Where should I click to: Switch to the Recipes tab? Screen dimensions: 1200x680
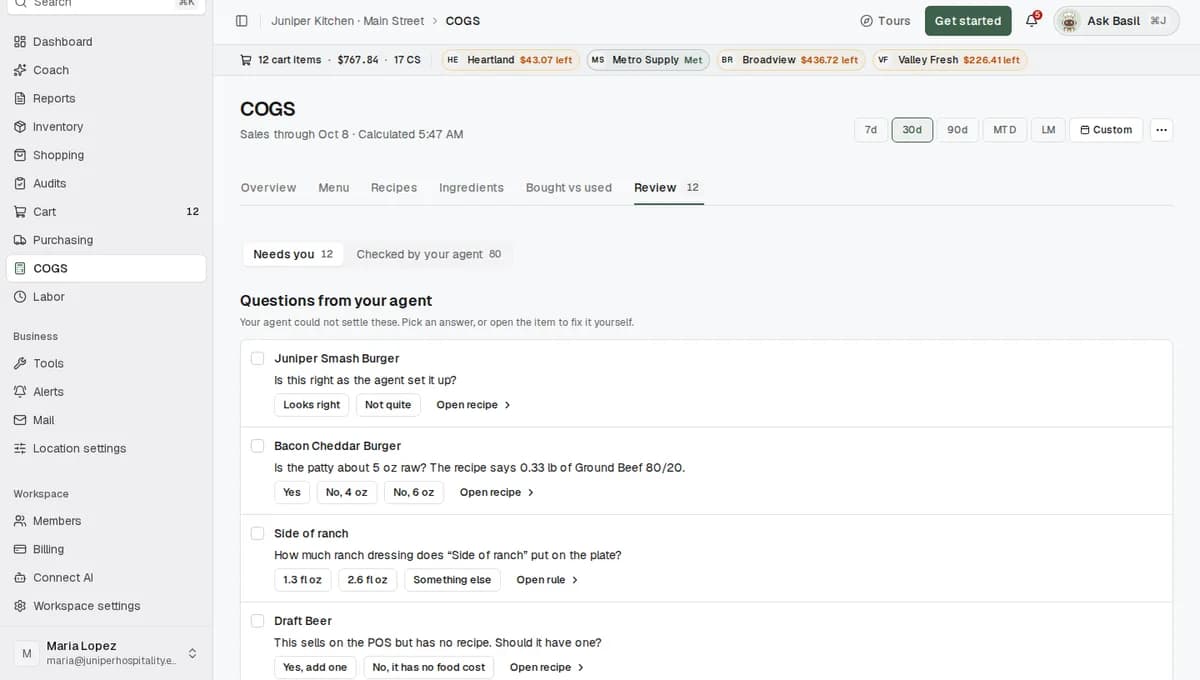coord(394,188)
